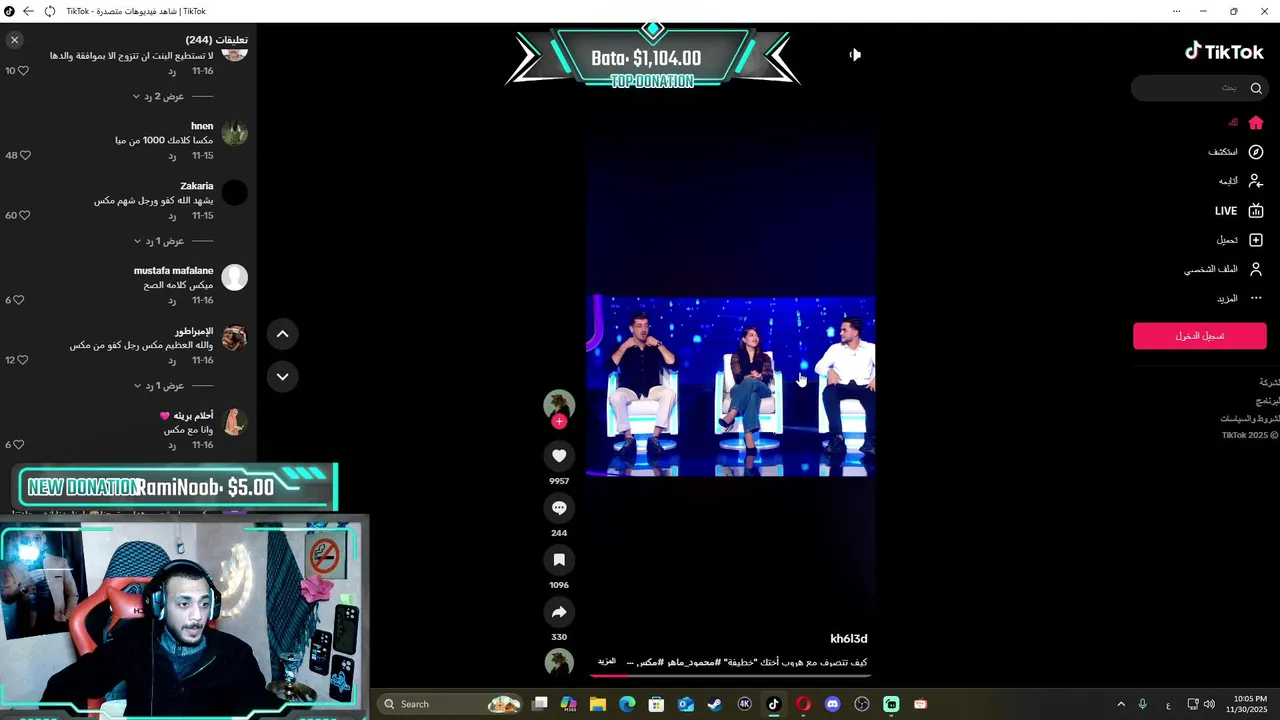Bookmark the video
This screenshot has width=1280, height=720.
(559, 560)
